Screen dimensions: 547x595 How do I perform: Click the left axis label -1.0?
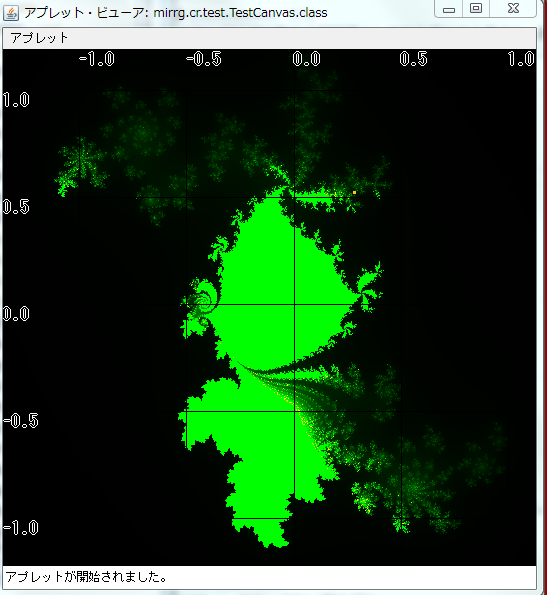tap(21, 528)
